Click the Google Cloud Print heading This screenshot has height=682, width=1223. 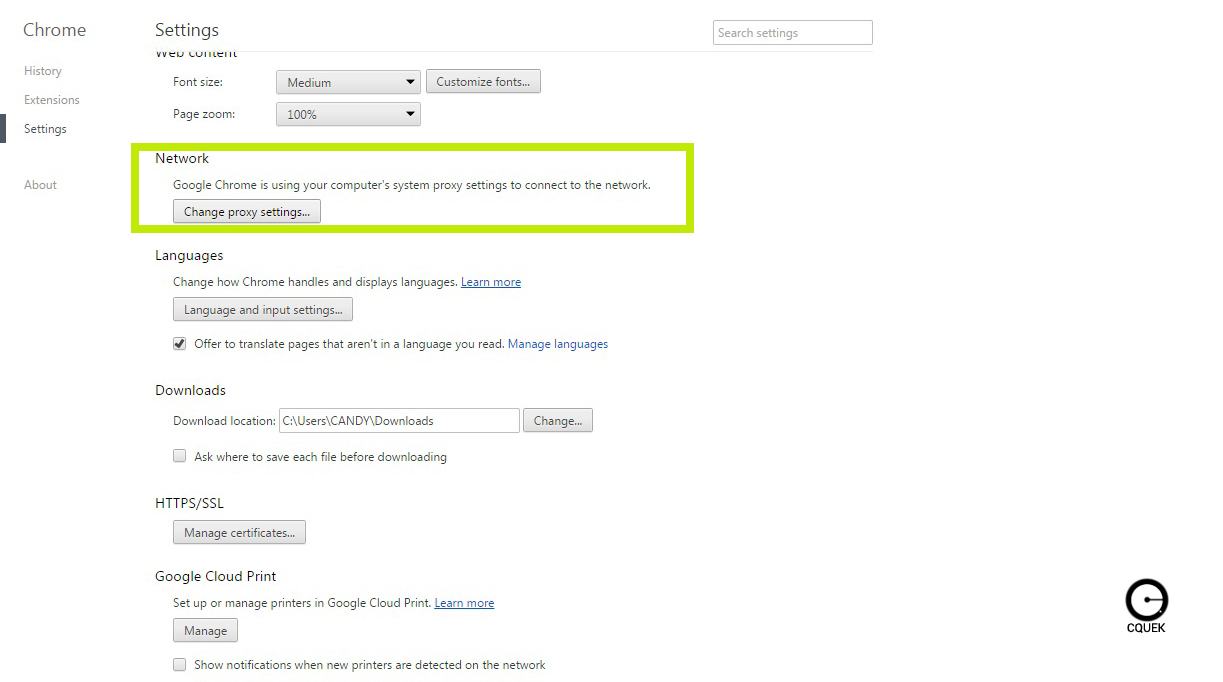215,576
